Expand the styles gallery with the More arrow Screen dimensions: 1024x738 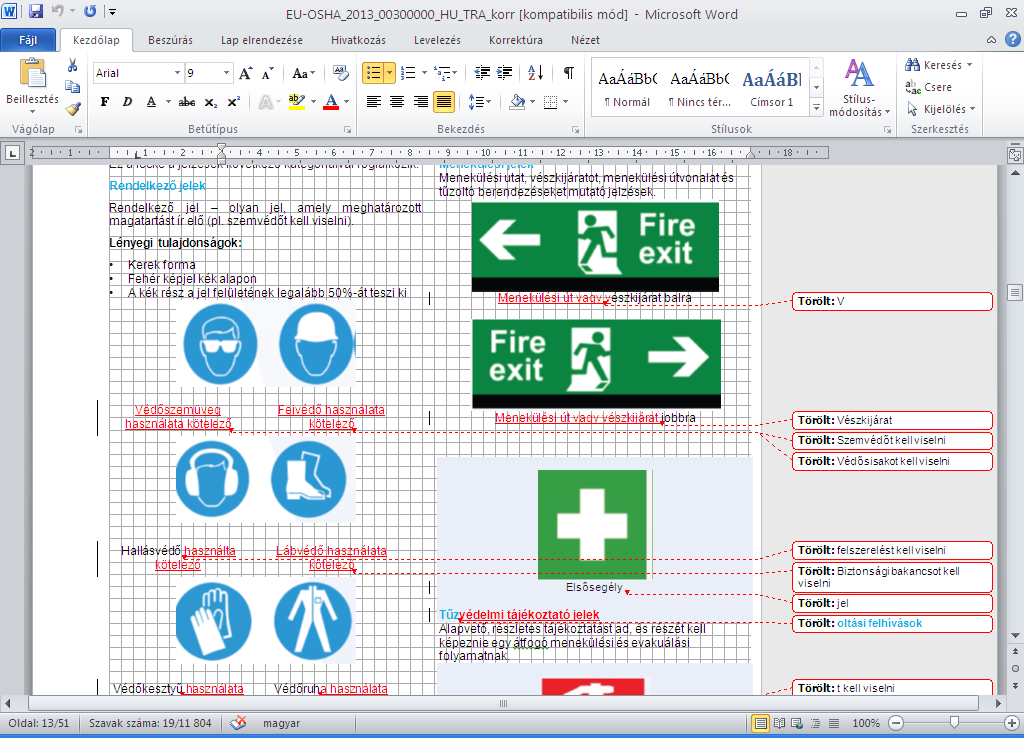click(x=816, y=108)
